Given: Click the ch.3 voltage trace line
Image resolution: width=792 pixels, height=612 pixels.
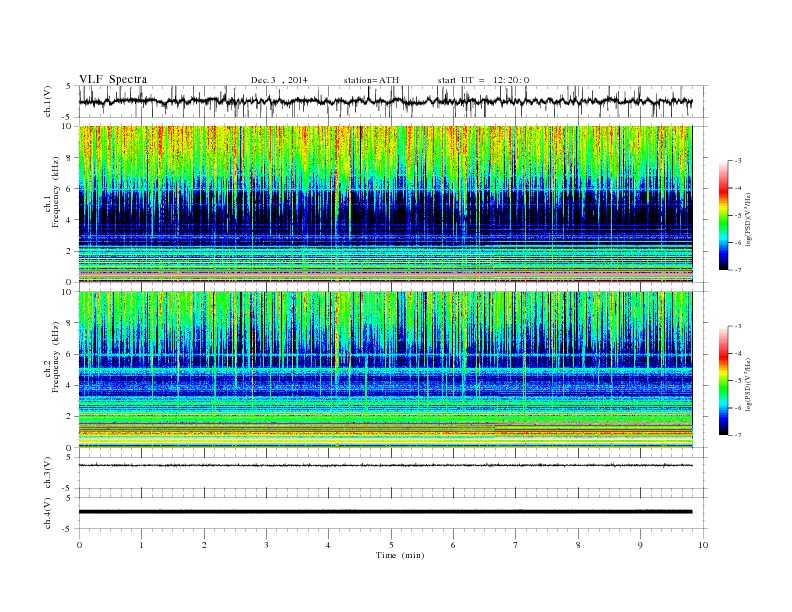Looking at the screenshot, I should click(x=385, y=465).
